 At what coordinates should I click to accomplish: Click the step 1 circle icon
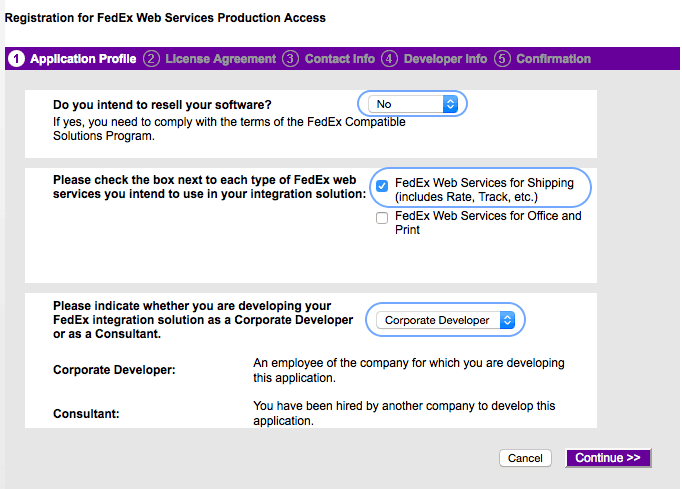pyautogui.click(x=17, y=59)
